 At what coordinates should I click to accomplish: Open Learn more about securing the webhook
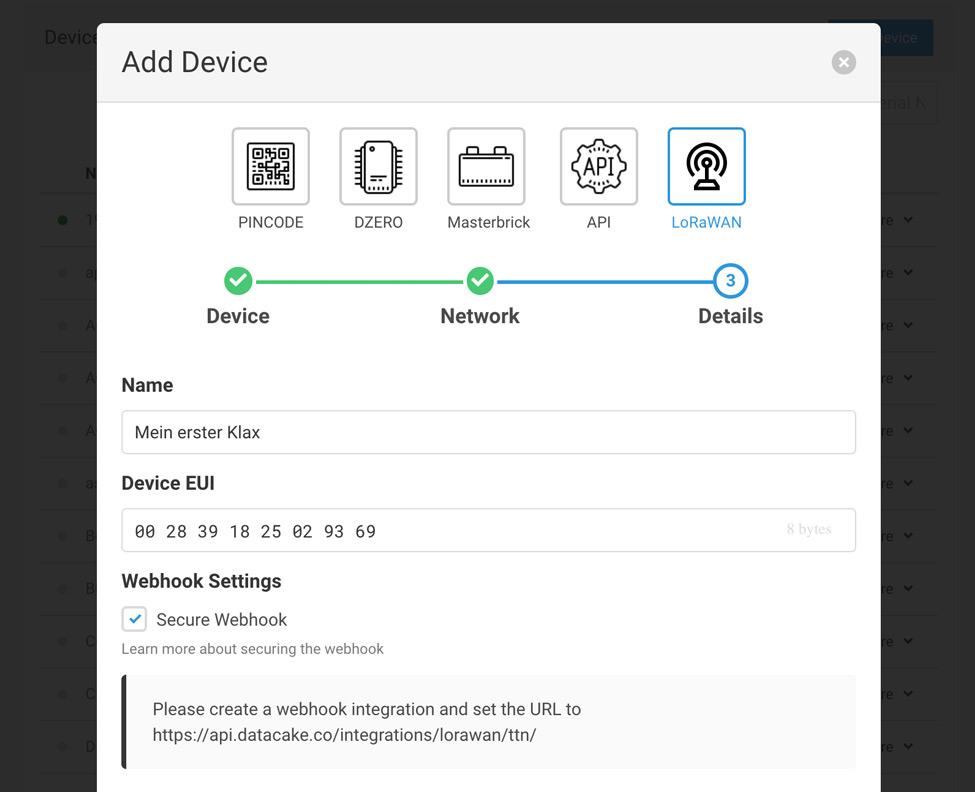click(252, 649)
